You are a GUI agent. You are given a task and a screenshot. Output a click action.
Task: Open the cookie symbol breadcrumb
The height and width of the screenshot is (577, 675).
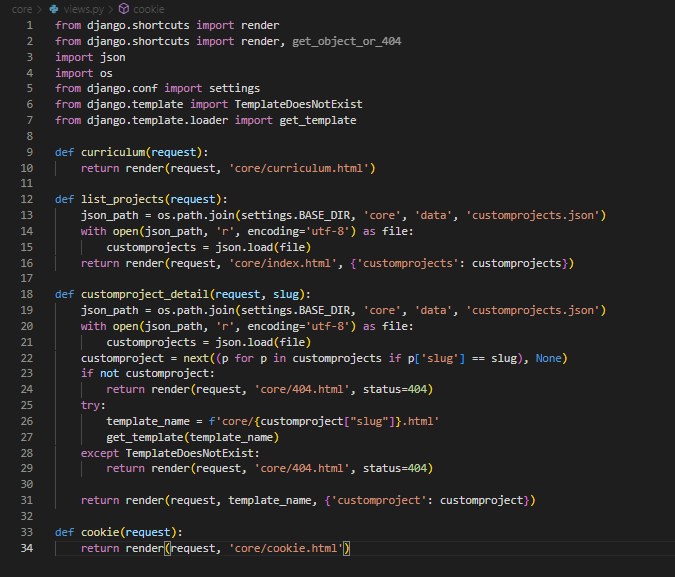[x=150, y=7]
